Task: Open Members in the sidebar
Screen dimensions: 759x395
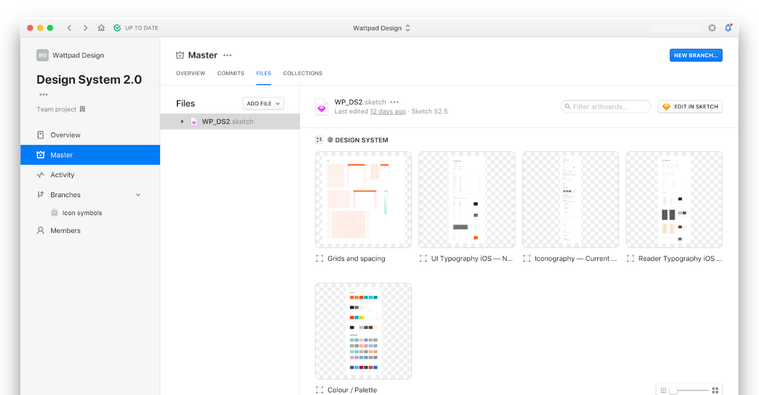Action: pyautogui.click(x=90, y=231)
